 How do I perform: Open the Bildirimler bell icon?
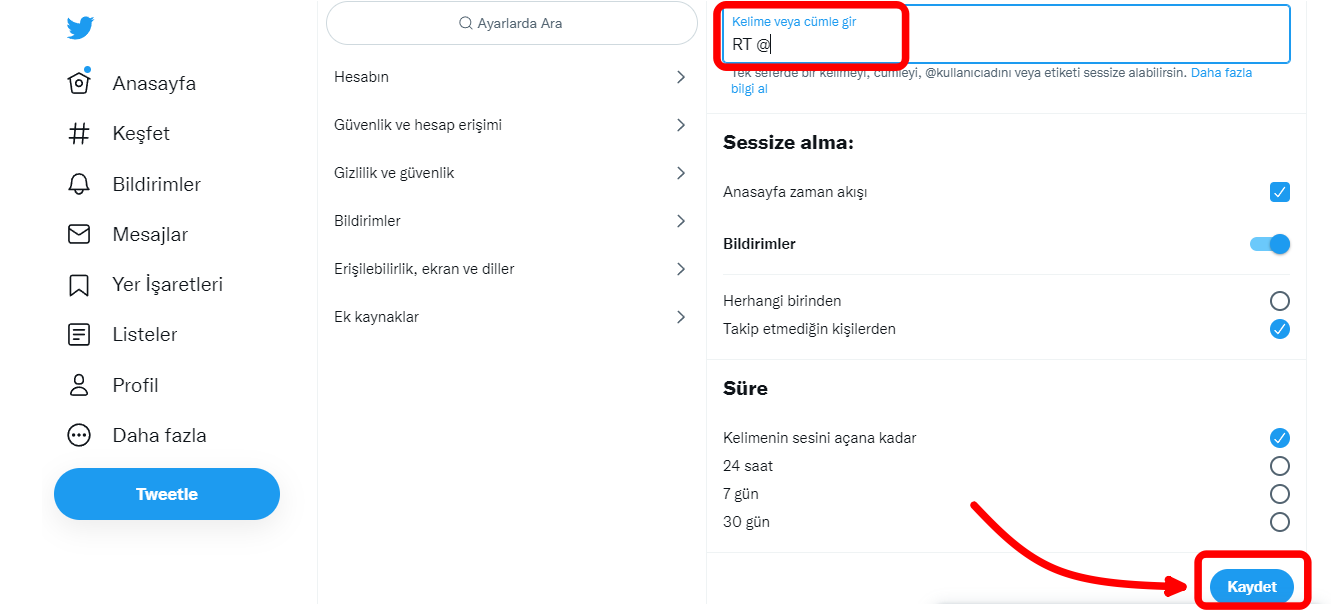coord(79,185)
